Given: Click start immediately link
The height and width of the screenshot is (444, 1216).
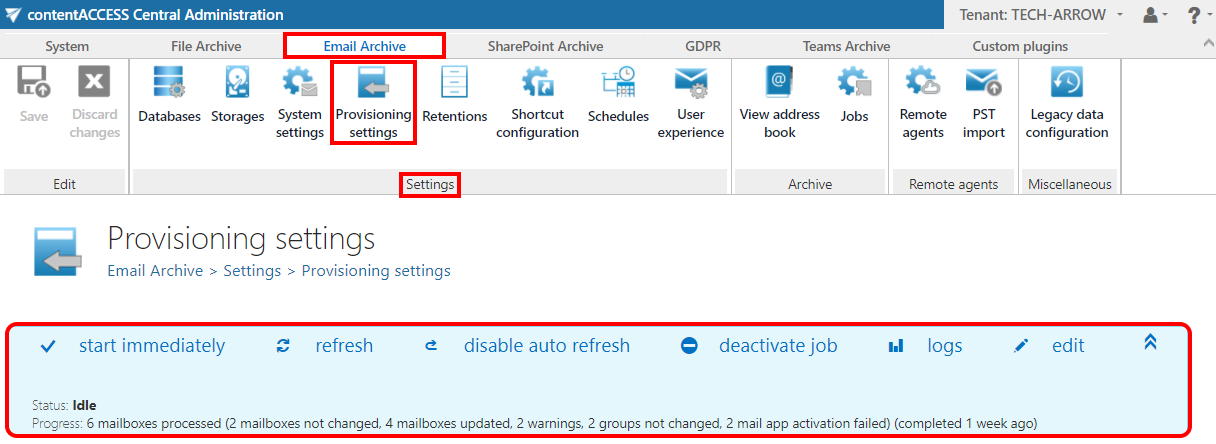Looking at the screenshot, I should point(151,346).
